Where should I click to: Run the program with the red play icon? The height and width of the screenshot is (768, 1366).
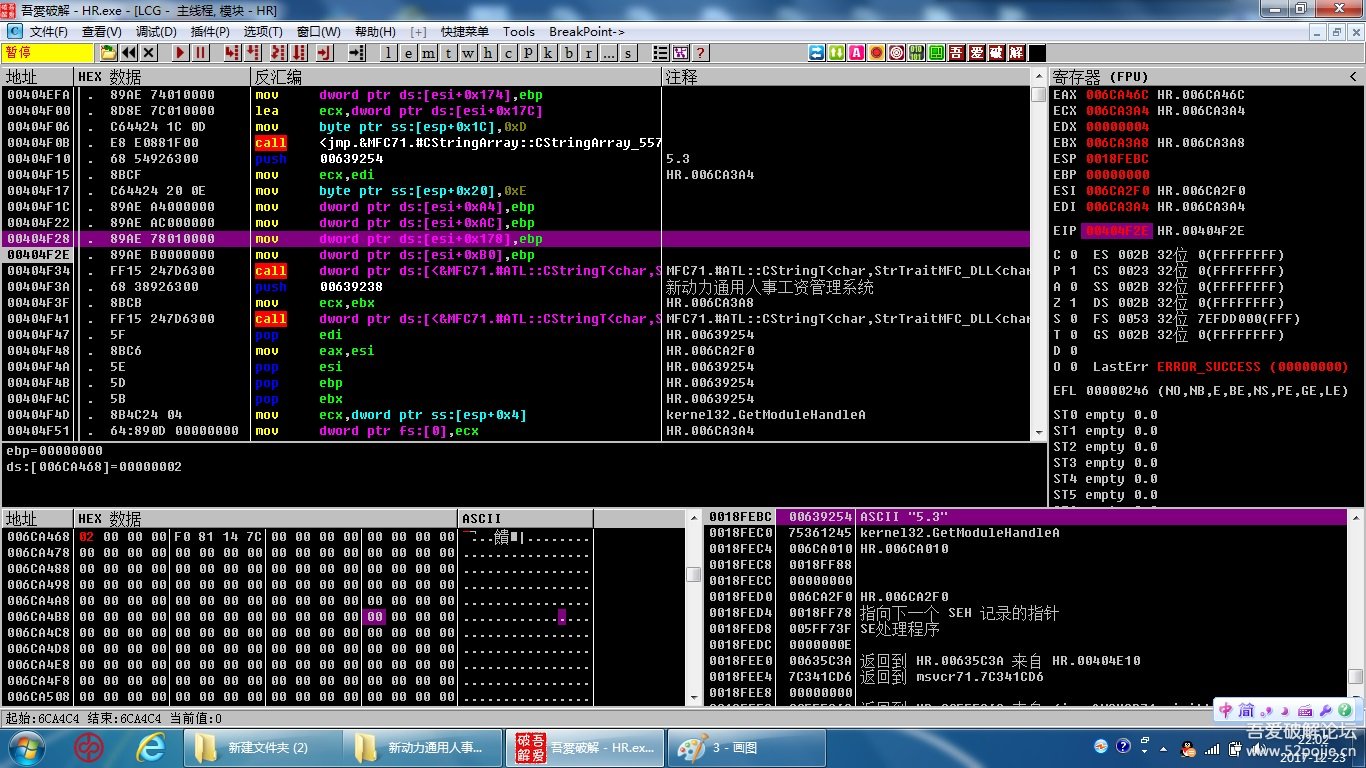tap(181, 53)
